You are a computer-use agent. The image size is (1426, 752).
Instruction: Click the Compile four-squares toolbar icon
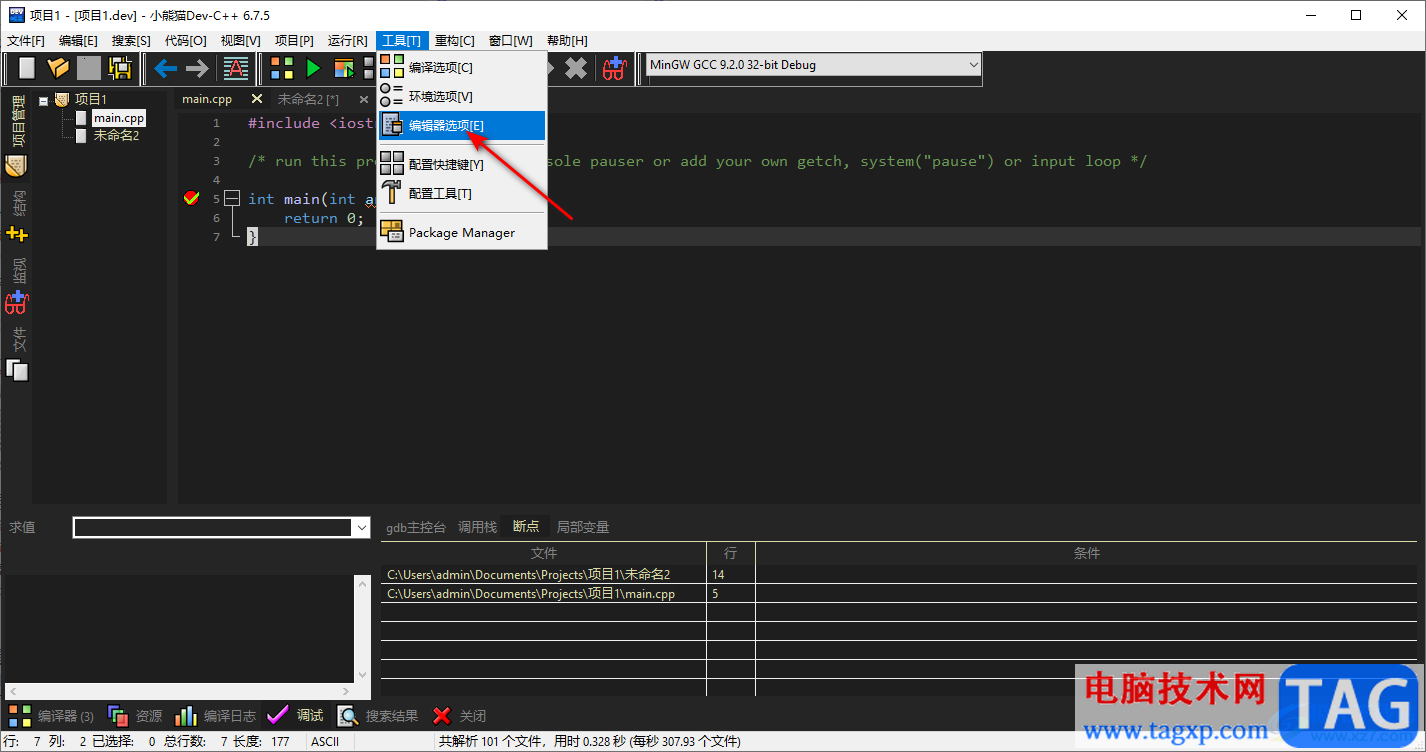(283, 68)
